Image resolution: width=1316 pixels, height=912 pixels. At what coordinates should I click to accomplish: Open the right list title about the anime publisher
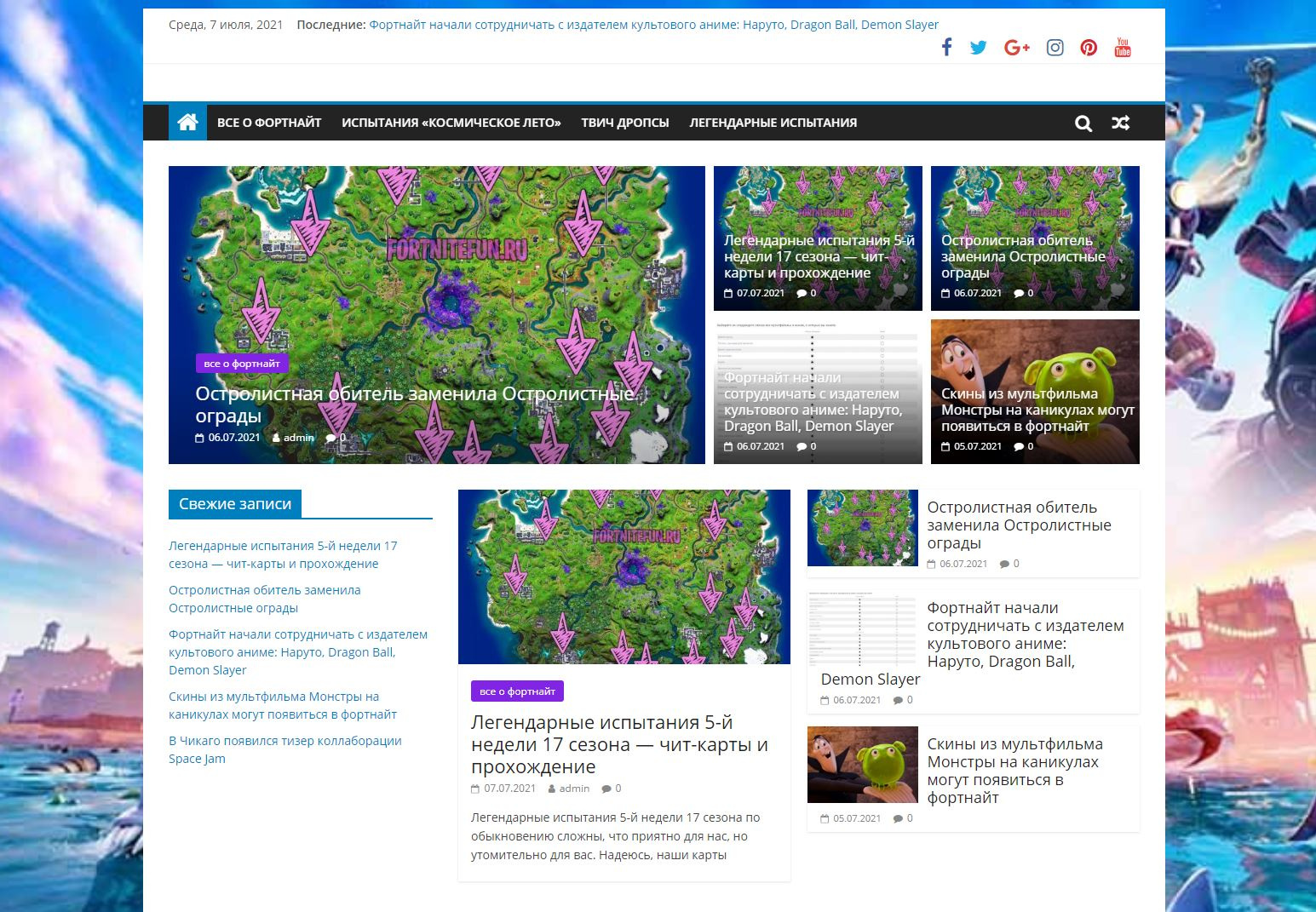[x=973, y=644]
